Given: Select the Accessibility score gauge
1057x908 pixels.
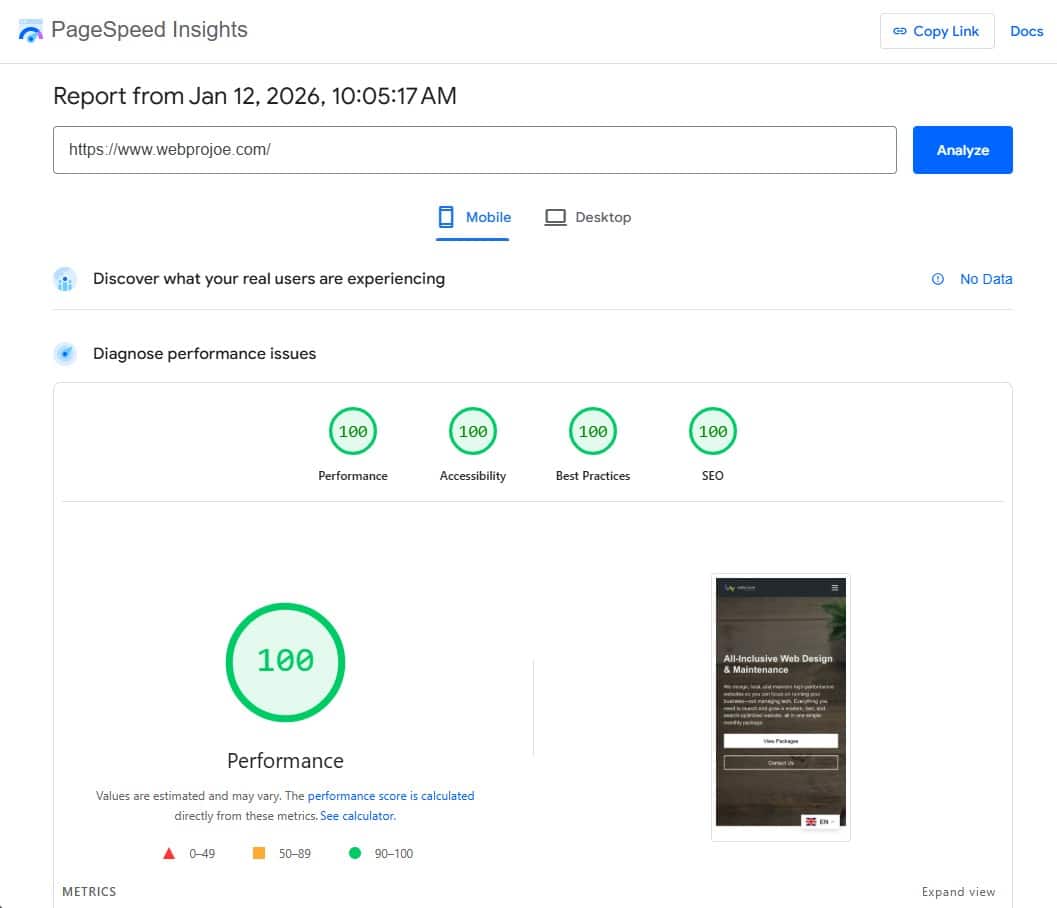Looking at the screenshot, I should pyautogui.click(x=473, y=431).
